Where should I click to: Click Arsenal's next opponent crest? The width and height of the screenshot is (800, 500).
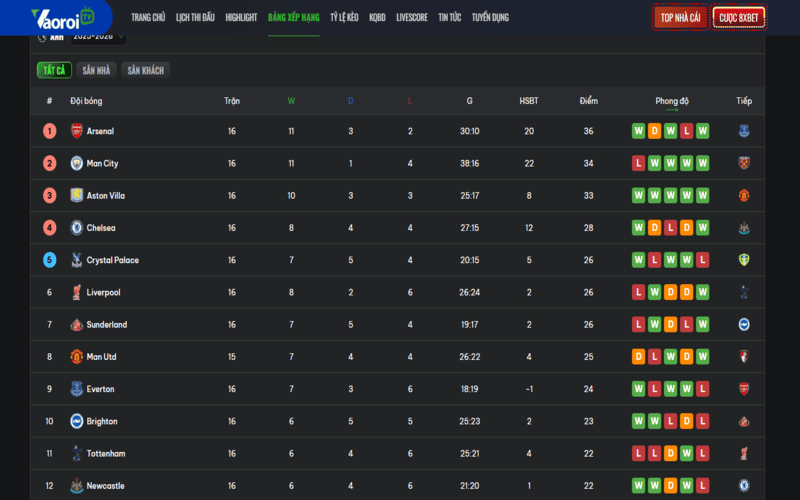click(743, 131)
